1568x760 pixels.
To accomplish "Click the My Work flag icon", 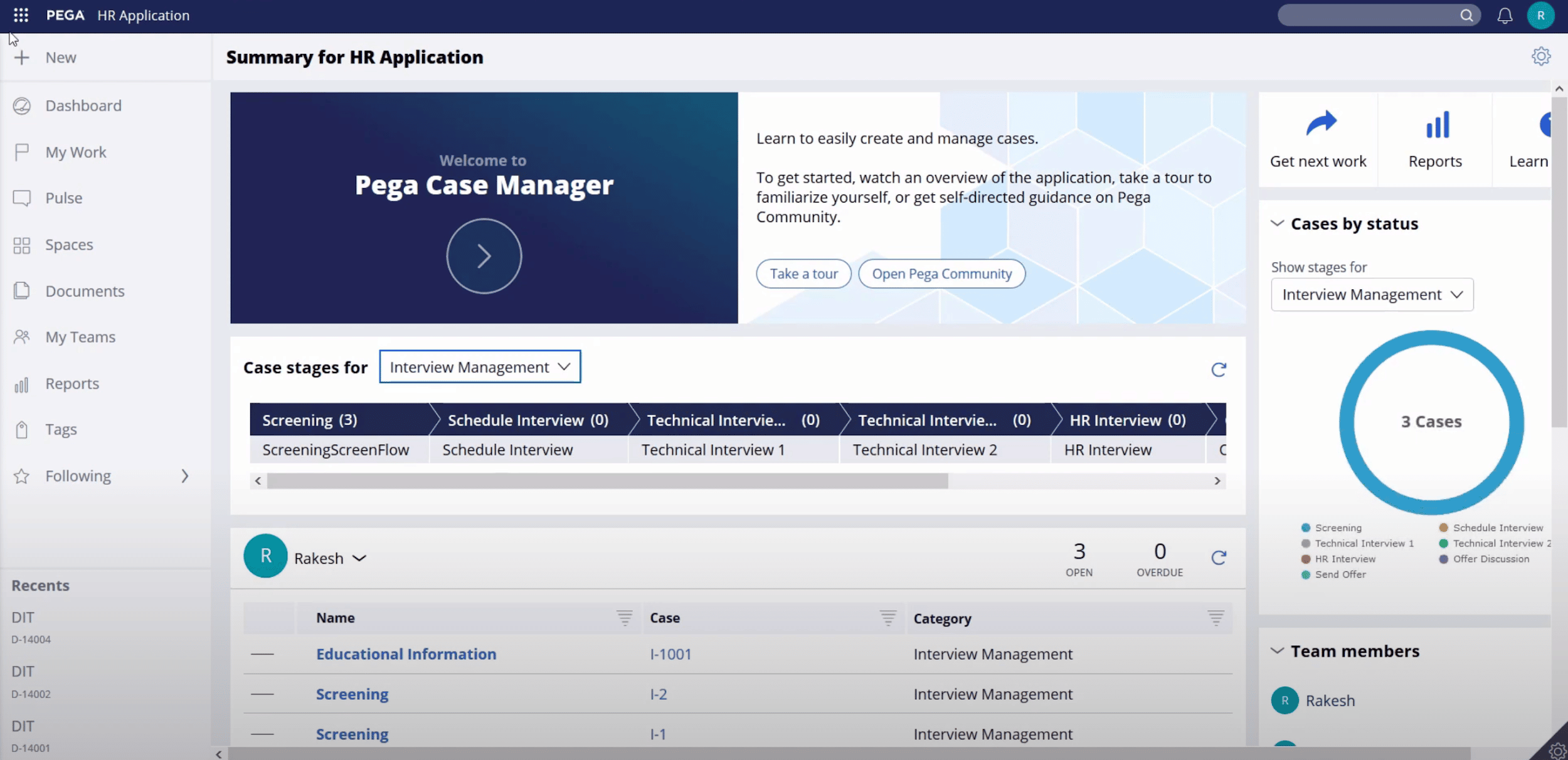I will point(22,152).
